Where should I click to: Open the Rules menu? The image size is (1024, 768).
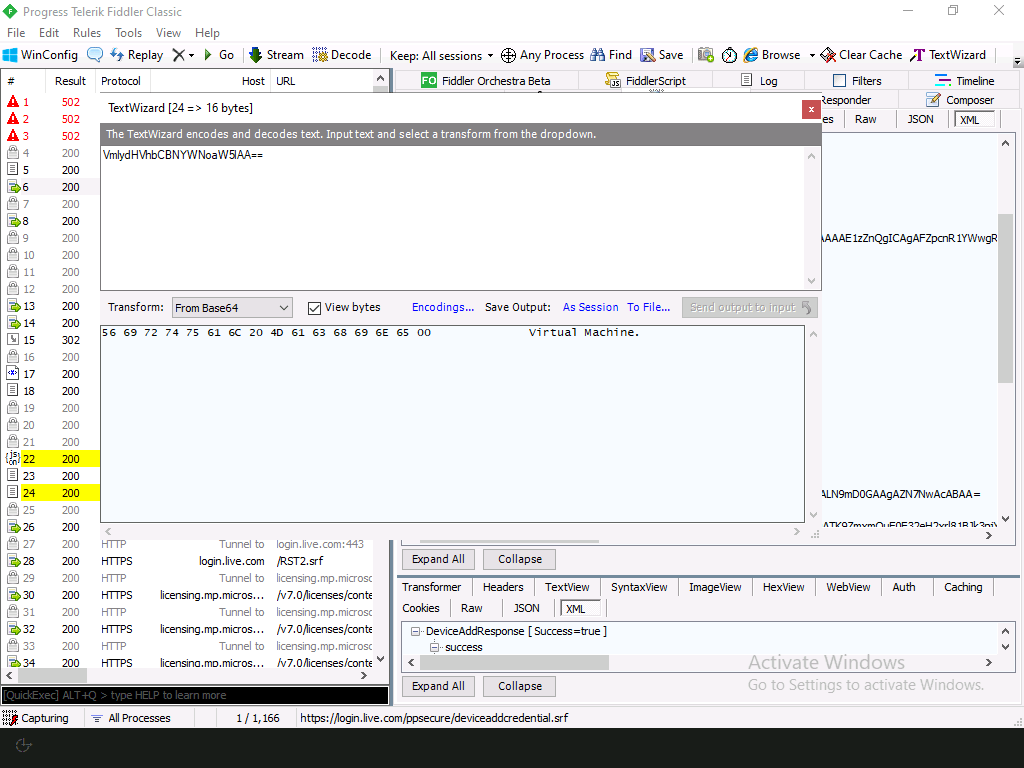pos(86,32)
